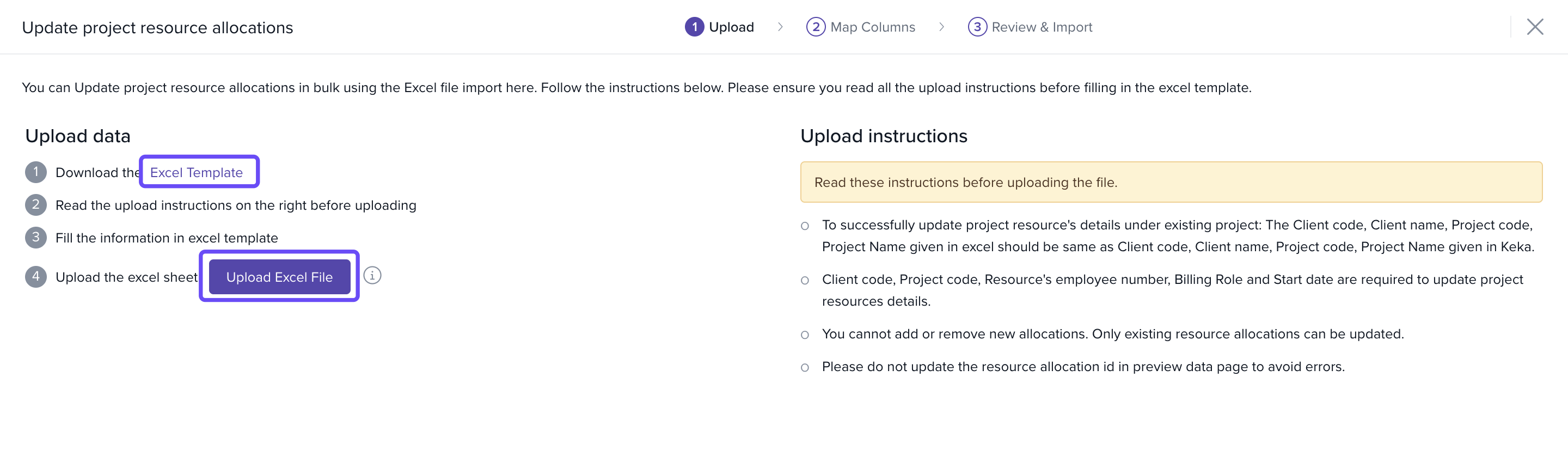Click grey number 2 beside Read the upload instructions
Image resolution: width=1568 pixels, height=473 pixels.
[x=36, y=205]
